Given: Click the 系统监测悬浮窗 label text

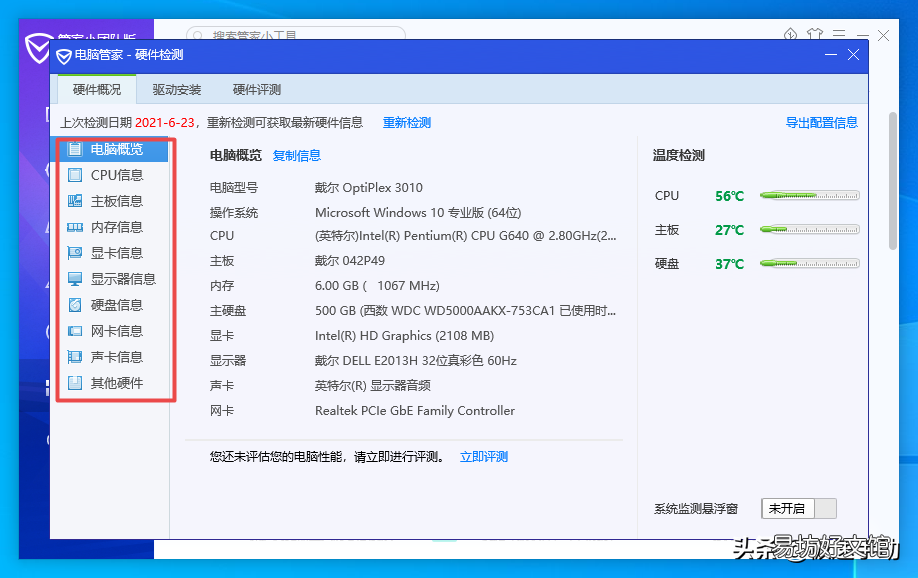Looking at the screenshot, I should coord(696,509).
